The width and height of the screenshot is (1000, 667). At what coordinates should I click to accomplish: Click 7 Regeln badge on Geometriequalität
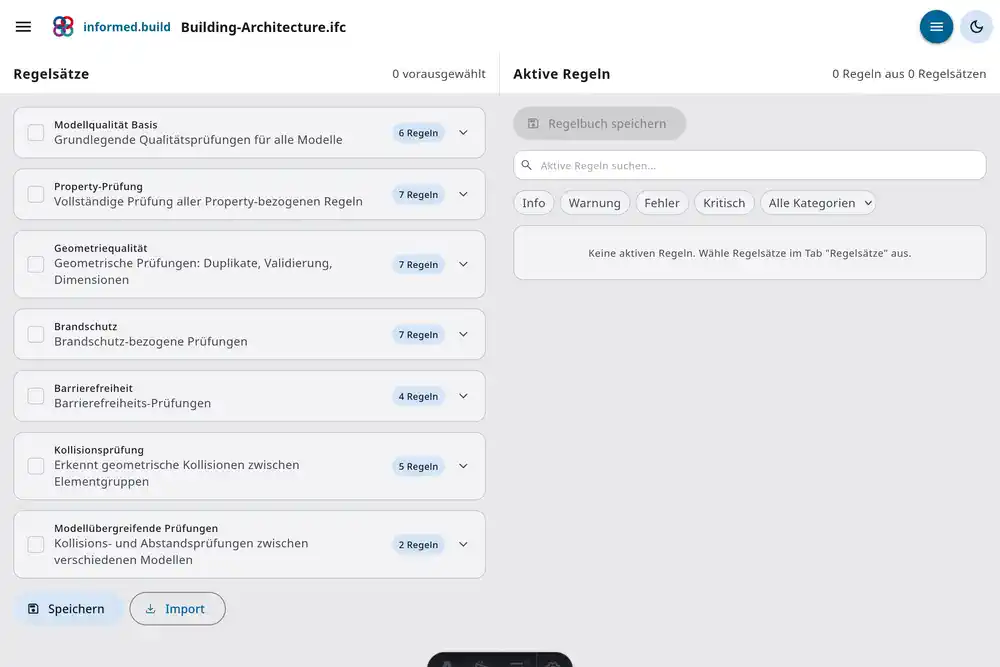coord(418,264)
